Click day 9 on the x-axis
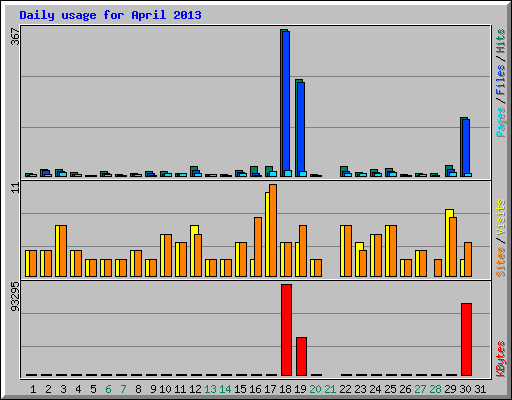This screenshot has width=512, height=400. 153,389
